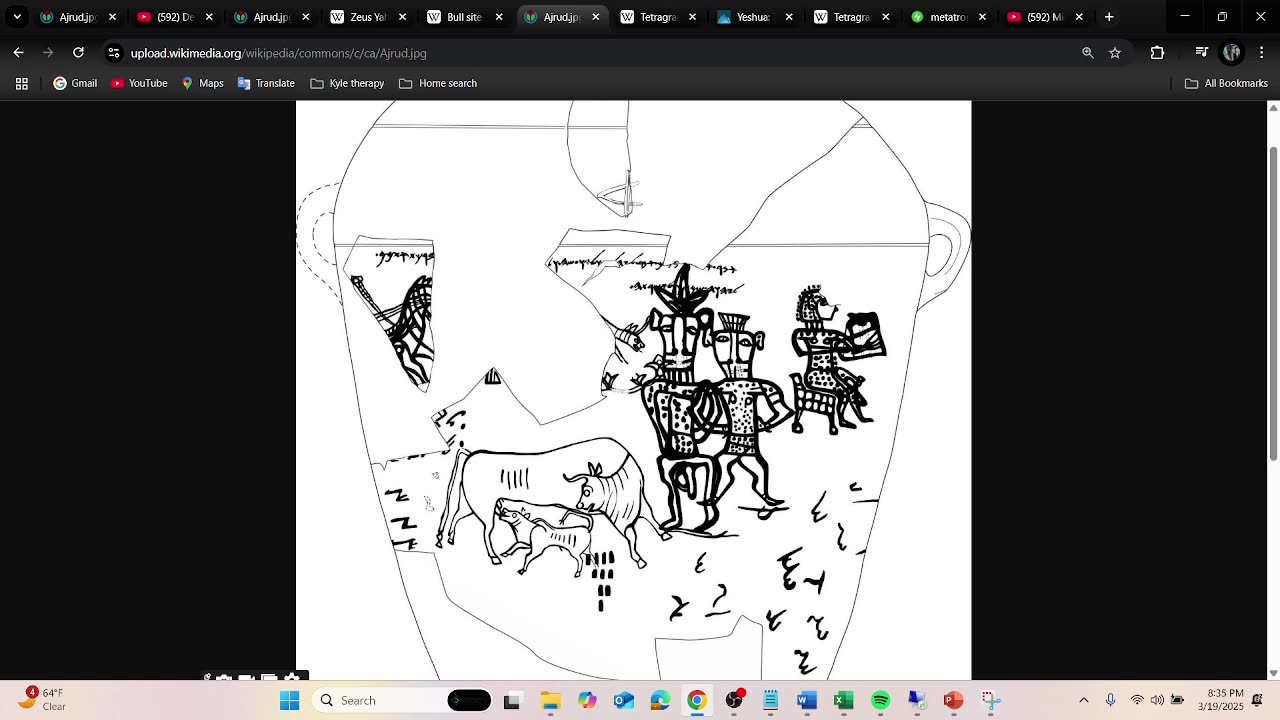The width and height of the screenshot is (1280, 720).
Task: Open the Chrome three-dot menu
Action: (x=1261, y=53)
